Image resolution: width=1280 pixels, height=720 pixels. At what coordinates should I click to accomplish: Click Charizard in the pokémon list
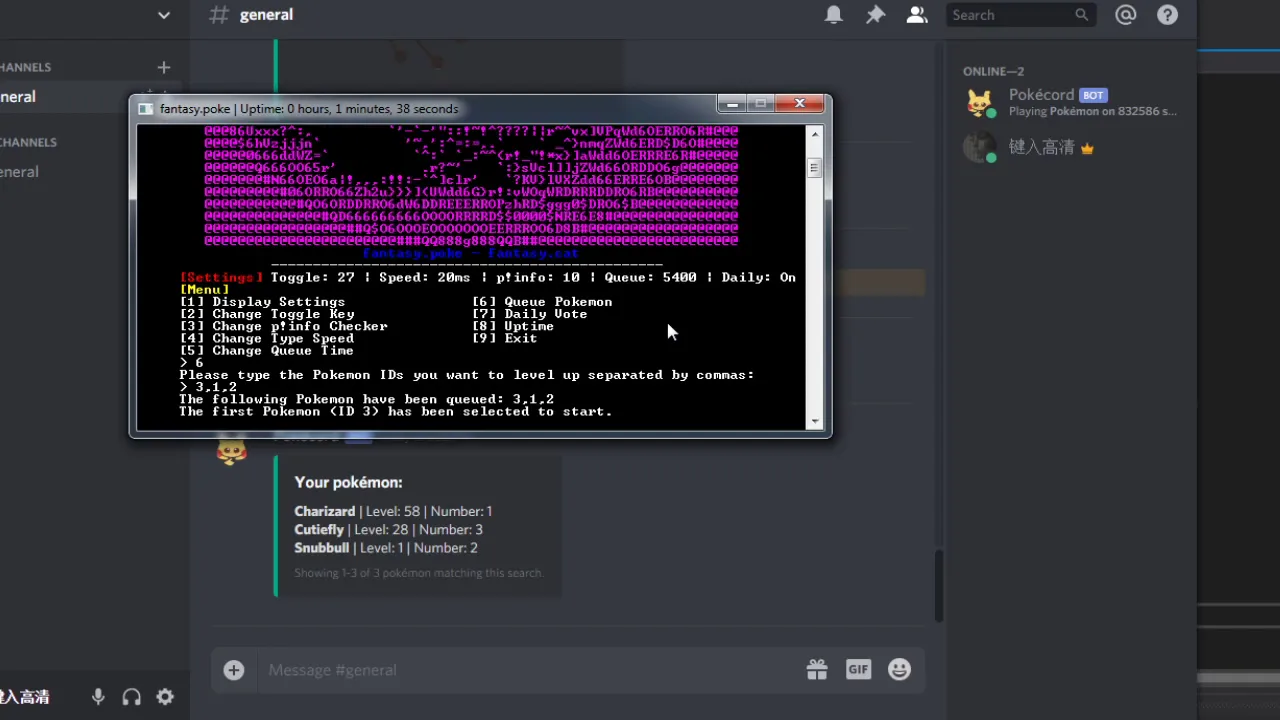(324, 511)
